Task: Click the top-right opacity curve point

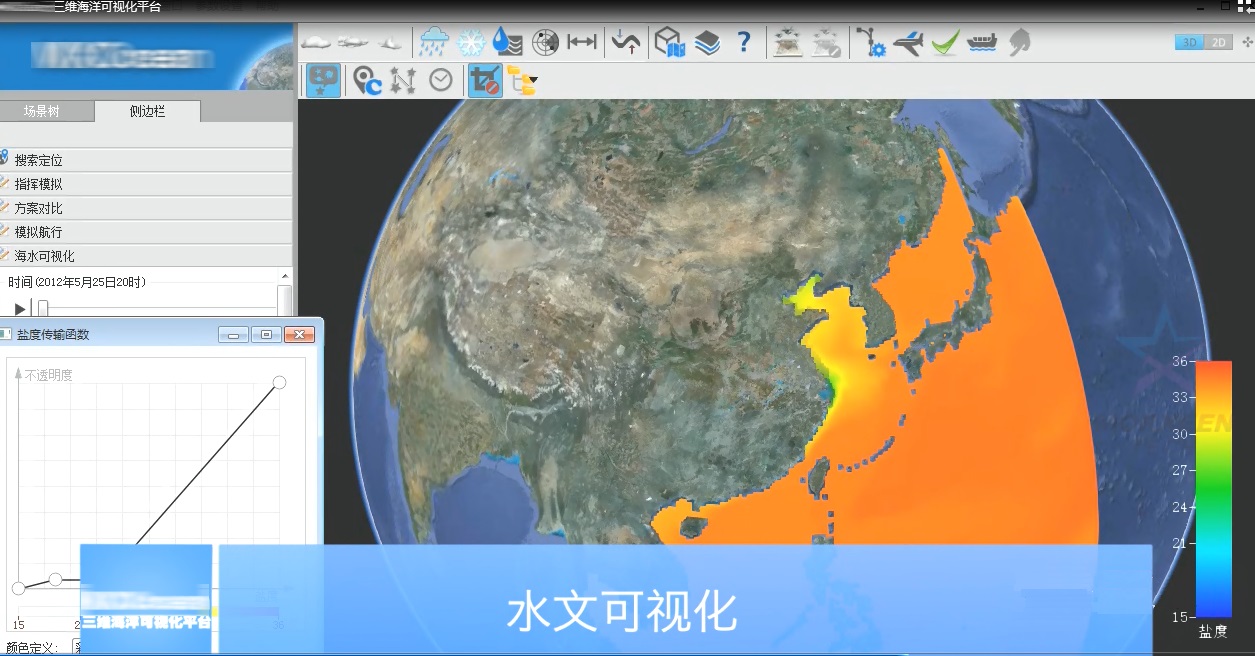Action: (280, 382)
